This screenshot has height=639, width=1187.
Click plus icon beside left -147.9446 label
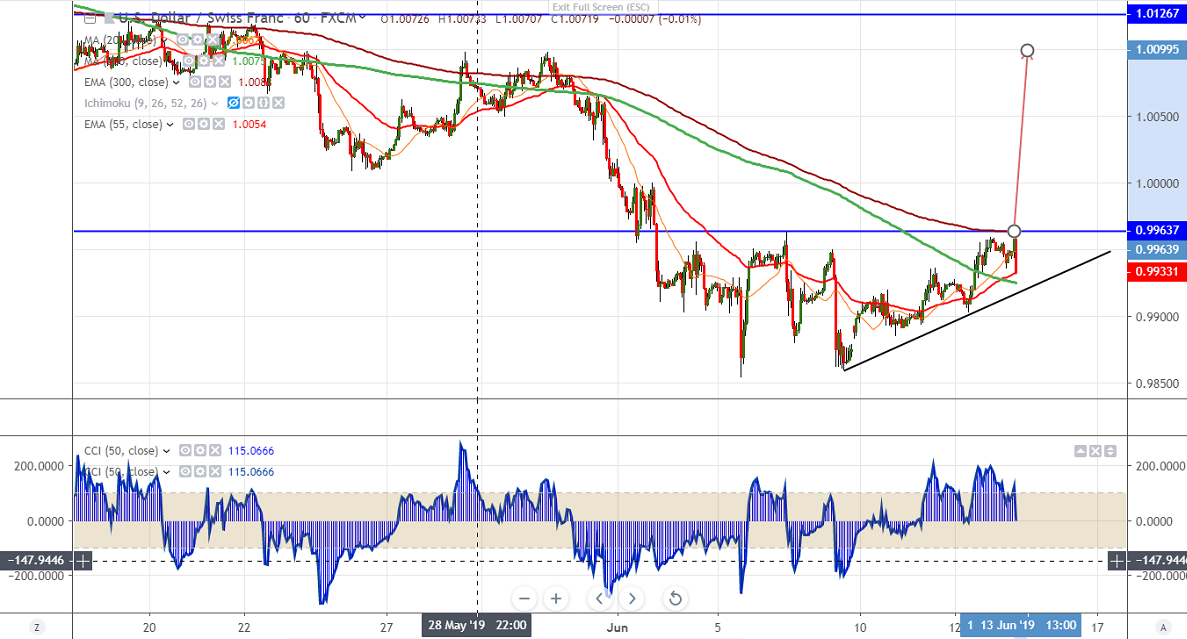(x=83, y=561)
